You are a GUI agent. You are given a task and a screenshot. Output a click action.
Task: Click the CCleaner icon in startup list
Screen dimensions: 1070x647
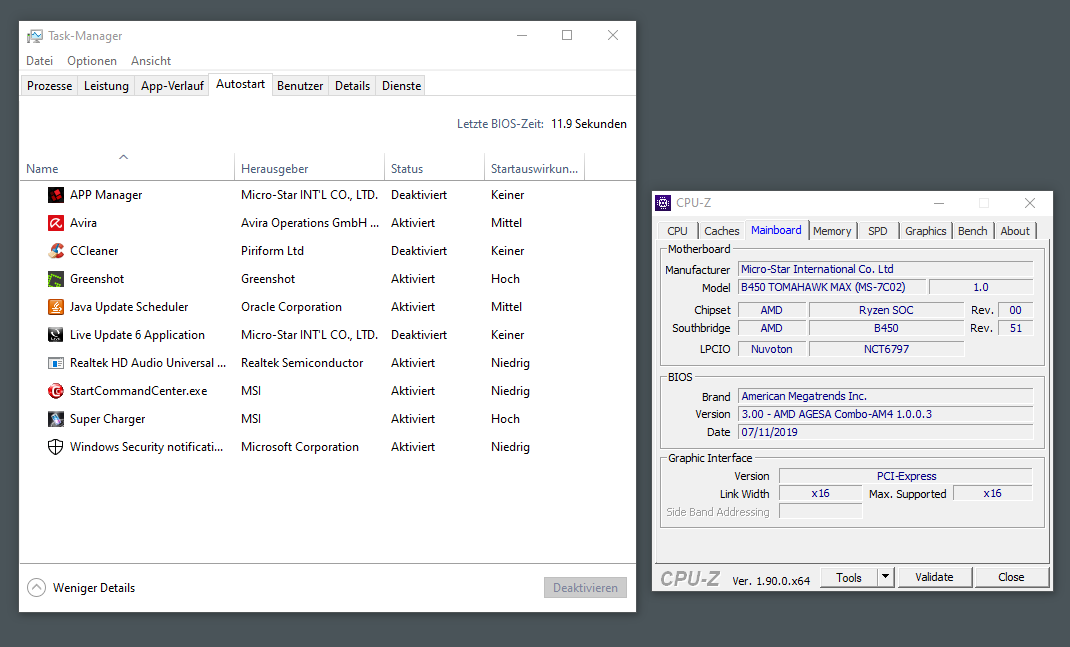pyautogui.click(x=56, y=251)
